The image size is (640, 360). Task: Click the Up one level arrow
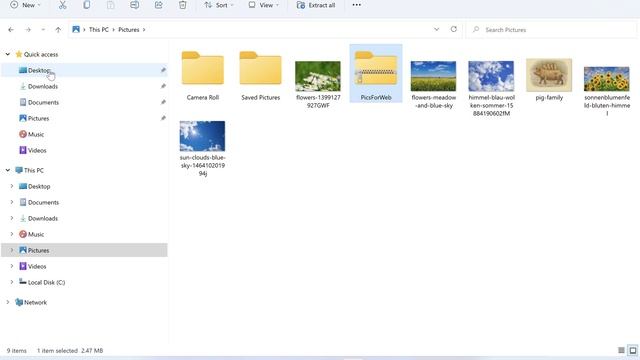pos(58,30)
